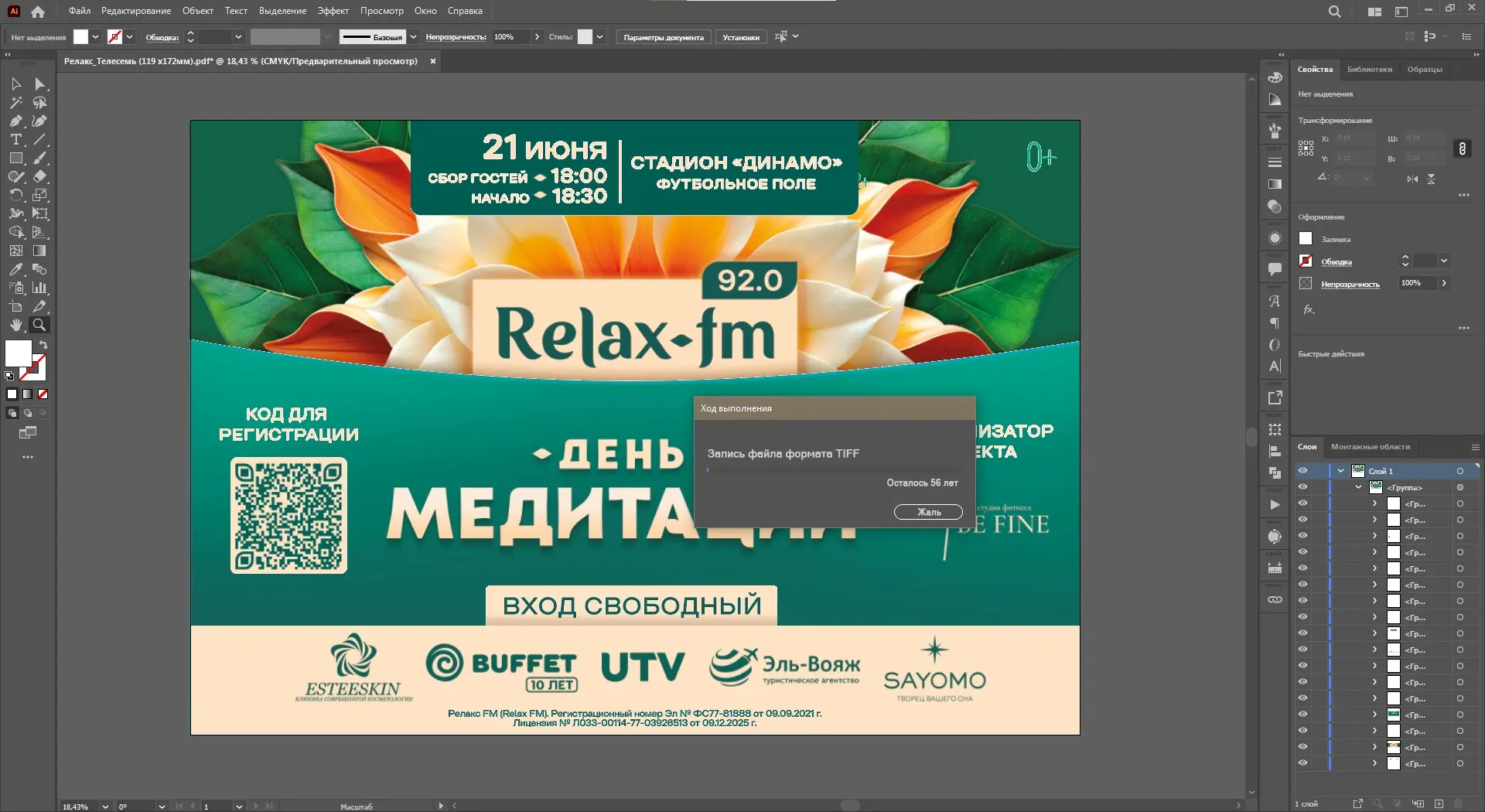Select the Hand tool

click(15, 325)
